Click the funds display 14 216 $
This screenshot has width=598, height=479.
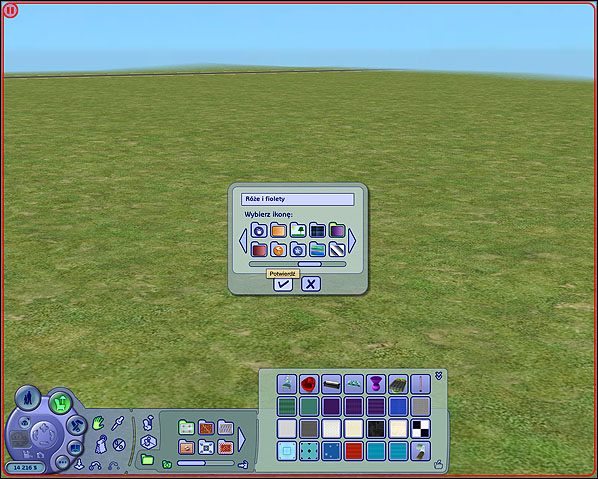pyautogui.click(x=26, y=468)
